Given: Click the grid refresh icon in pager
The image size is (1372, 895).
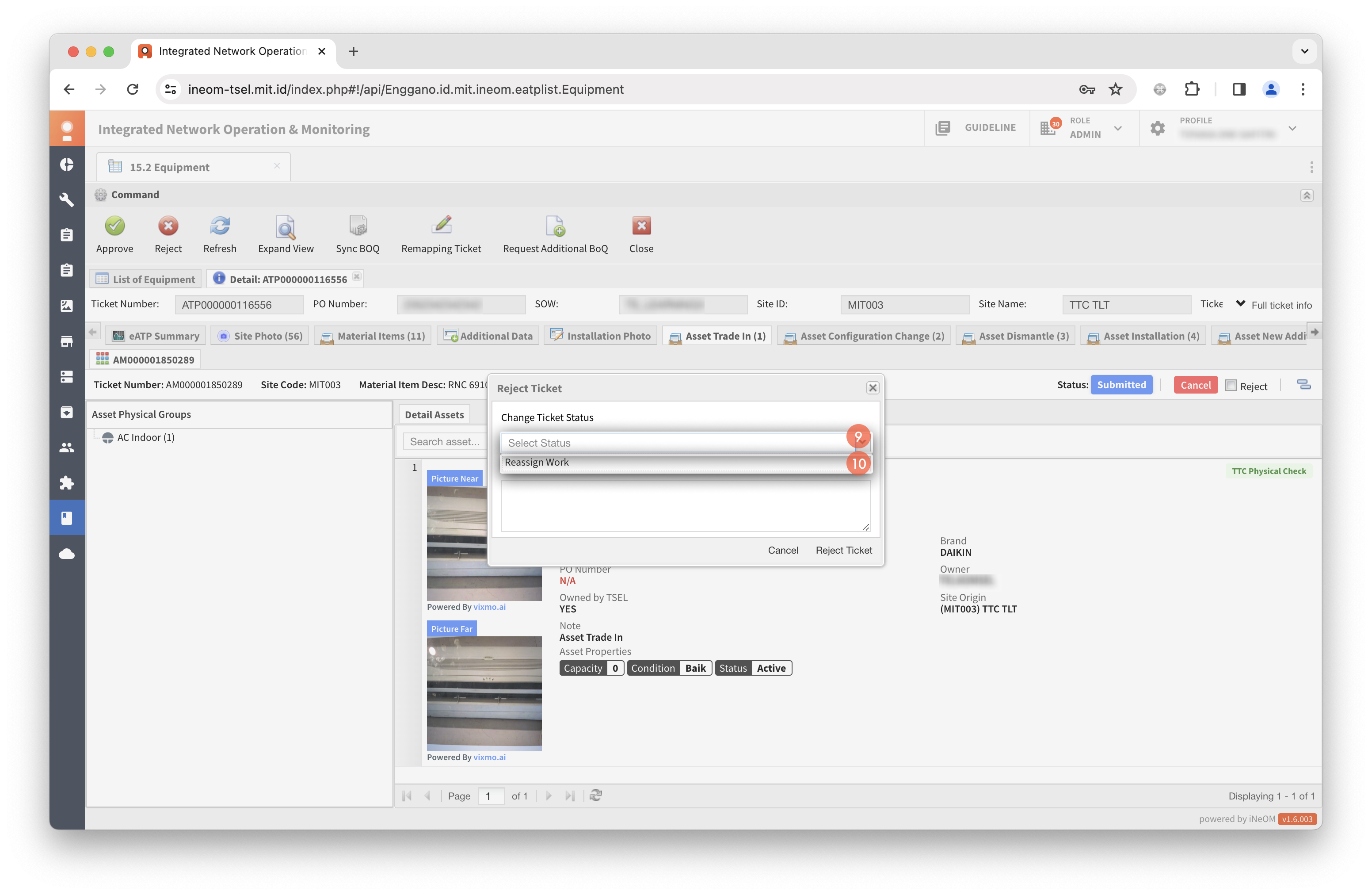Looking at the screenshot, I should point(595,795).
